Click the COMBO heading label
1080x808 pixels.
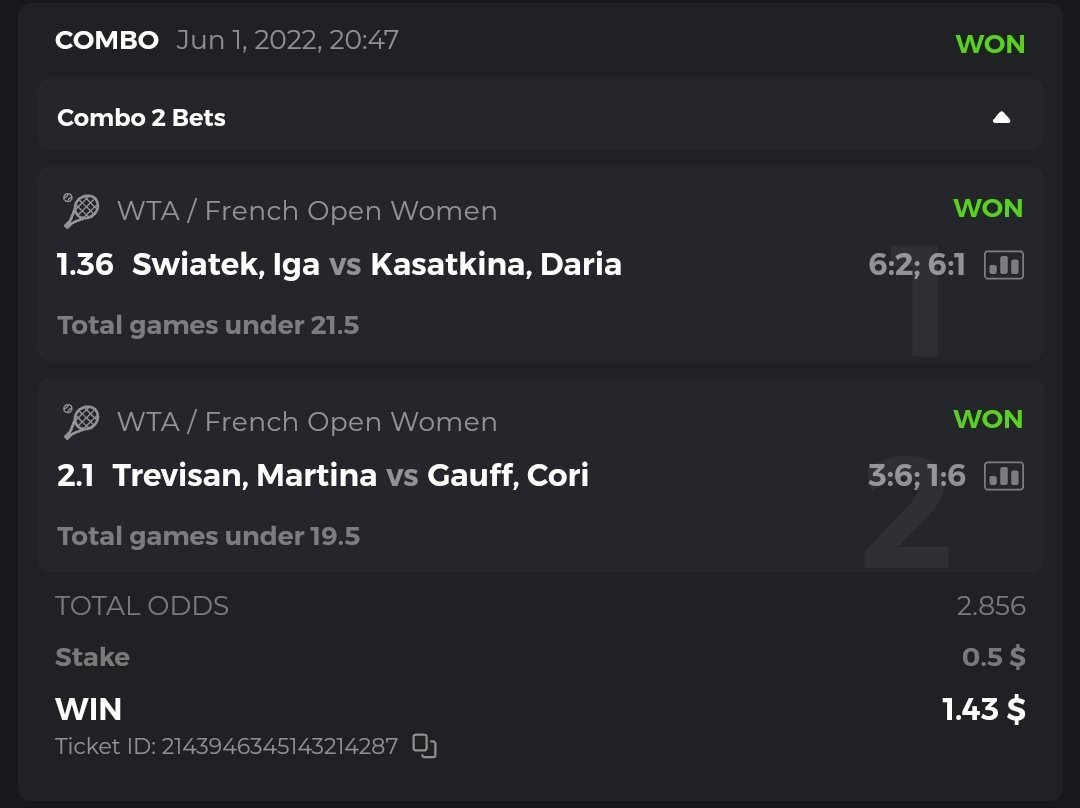coord(107,41)
